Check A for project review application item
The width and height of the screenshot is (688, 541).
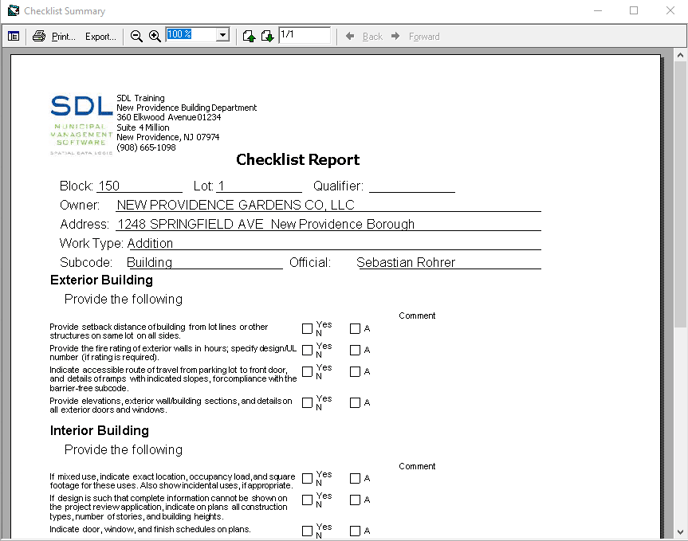click(355, 500)
